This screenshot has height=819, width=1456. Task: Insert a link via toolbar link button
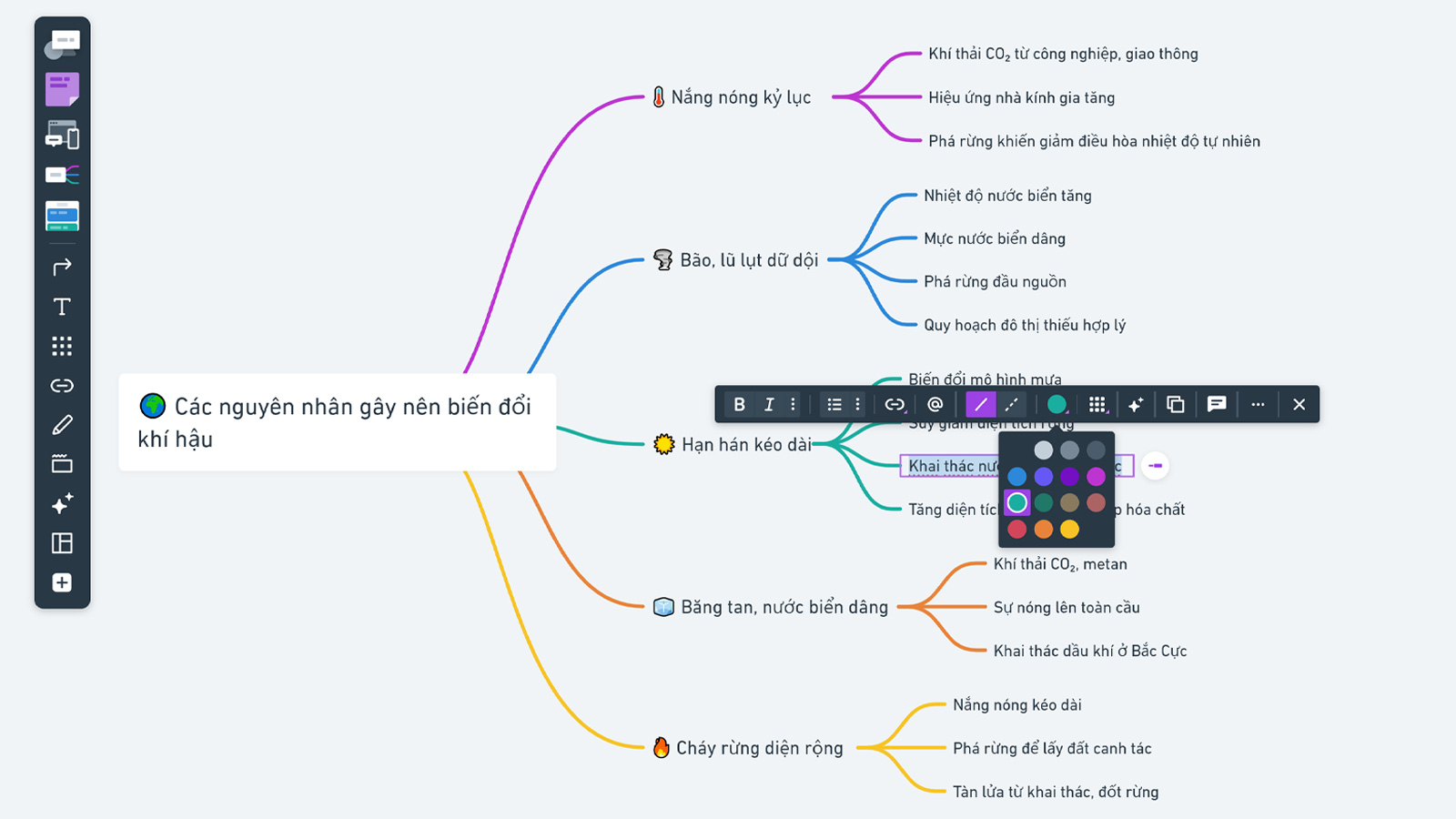point(895,405)
